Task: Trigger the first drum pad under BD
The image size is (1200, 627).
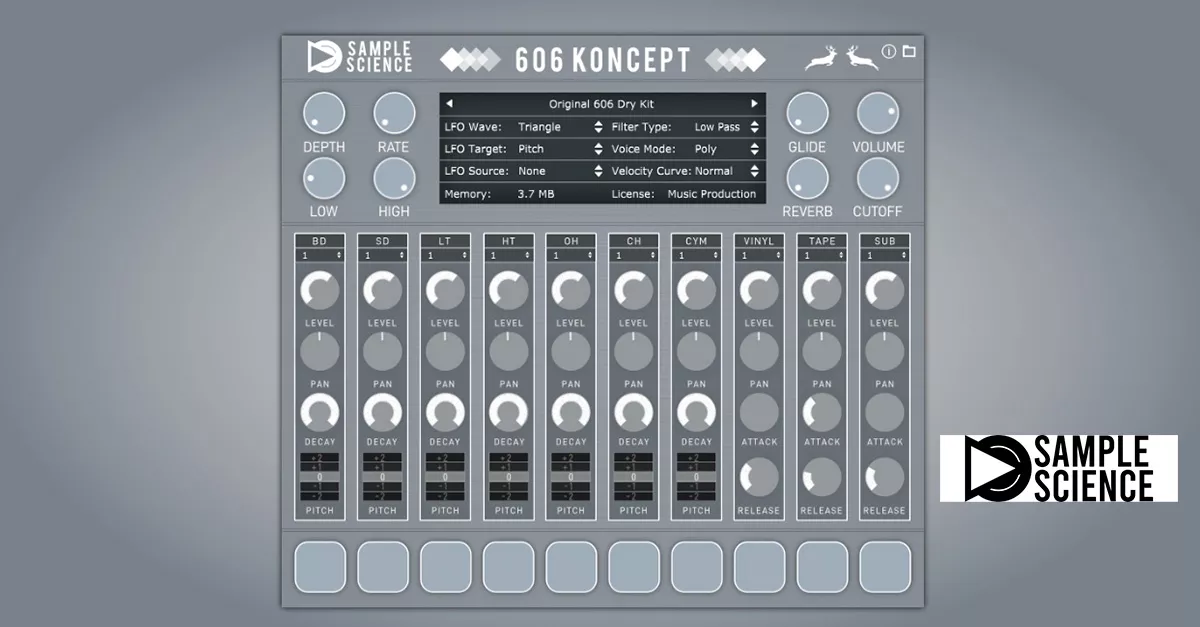Action: coord(320,567)
